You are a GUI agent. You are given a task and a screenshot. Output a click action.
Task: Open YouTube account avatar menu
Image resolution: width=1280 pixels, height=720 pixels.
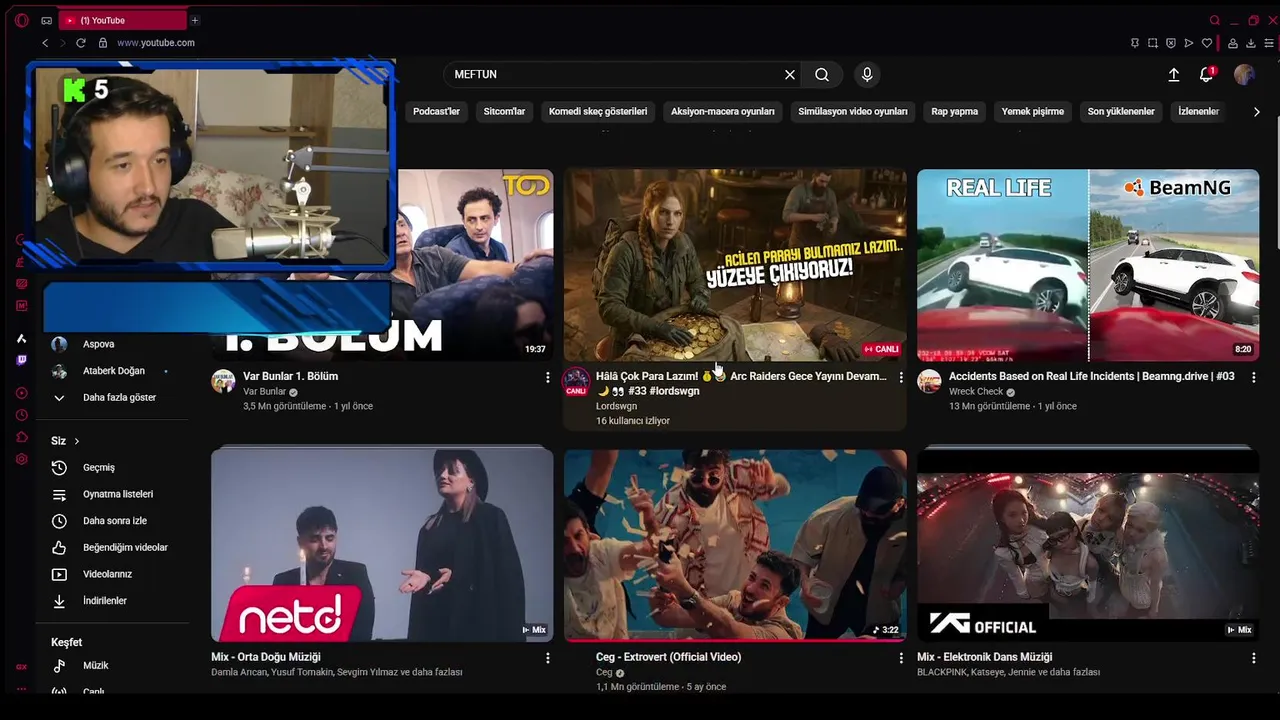1244,74
